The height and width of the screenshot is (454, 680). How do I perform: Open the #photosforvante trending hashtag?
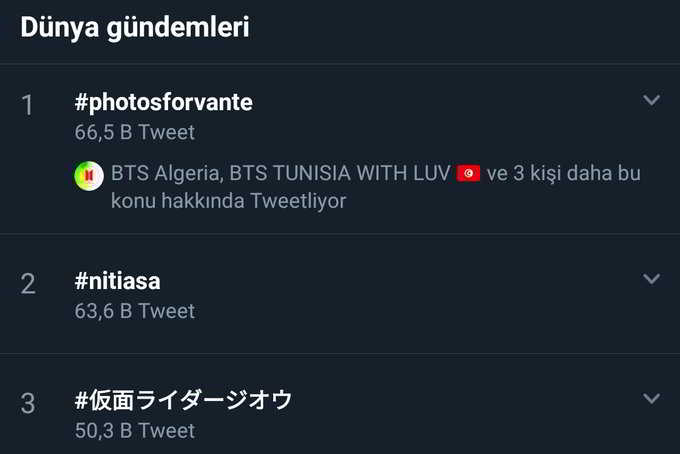pyautogui.click(x=163, y=102)
